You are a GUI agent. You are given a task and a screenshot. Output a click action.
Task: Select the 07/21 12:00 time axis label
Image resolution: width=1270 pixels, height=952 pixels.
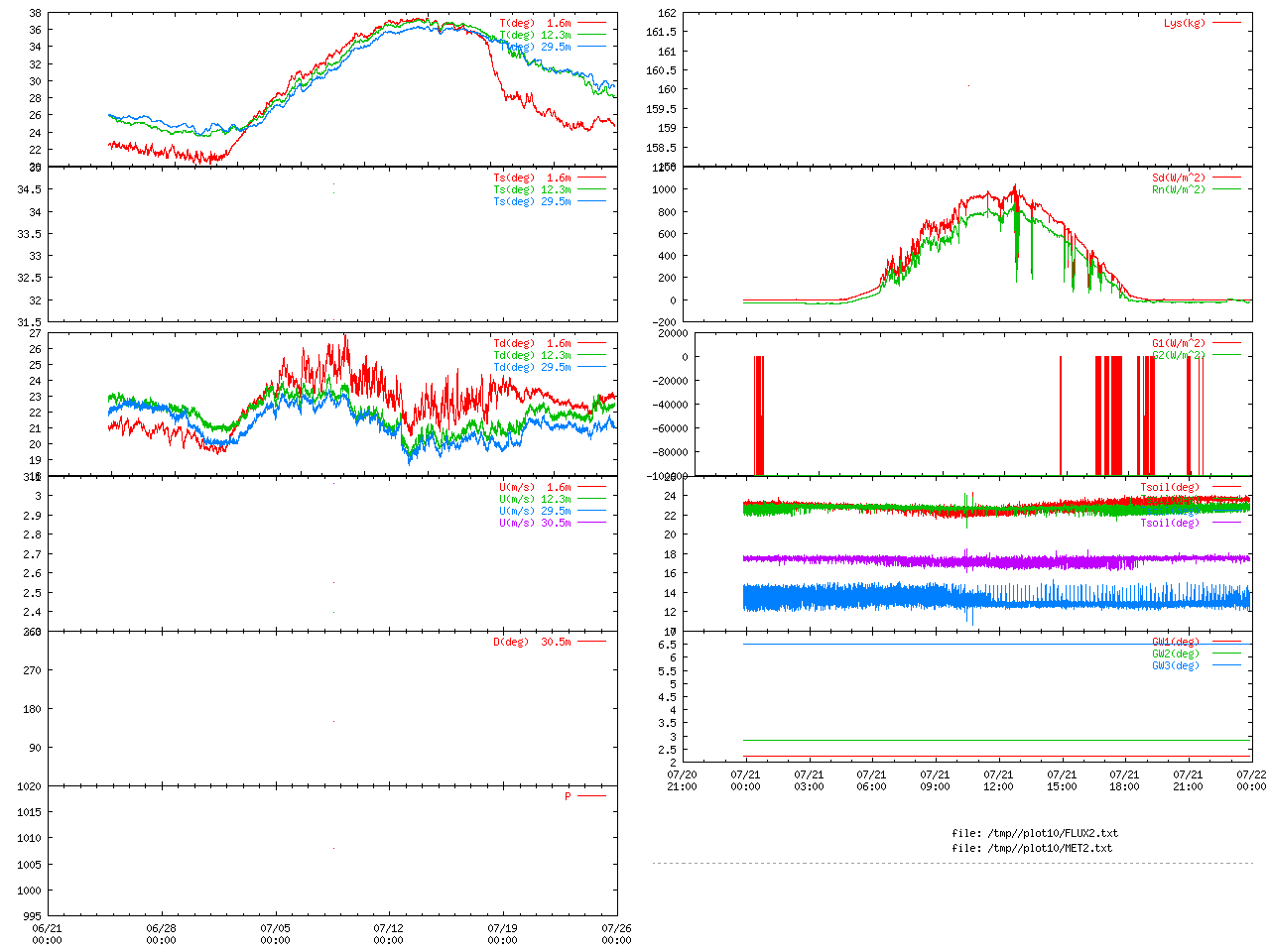click(x=998, y=780)
